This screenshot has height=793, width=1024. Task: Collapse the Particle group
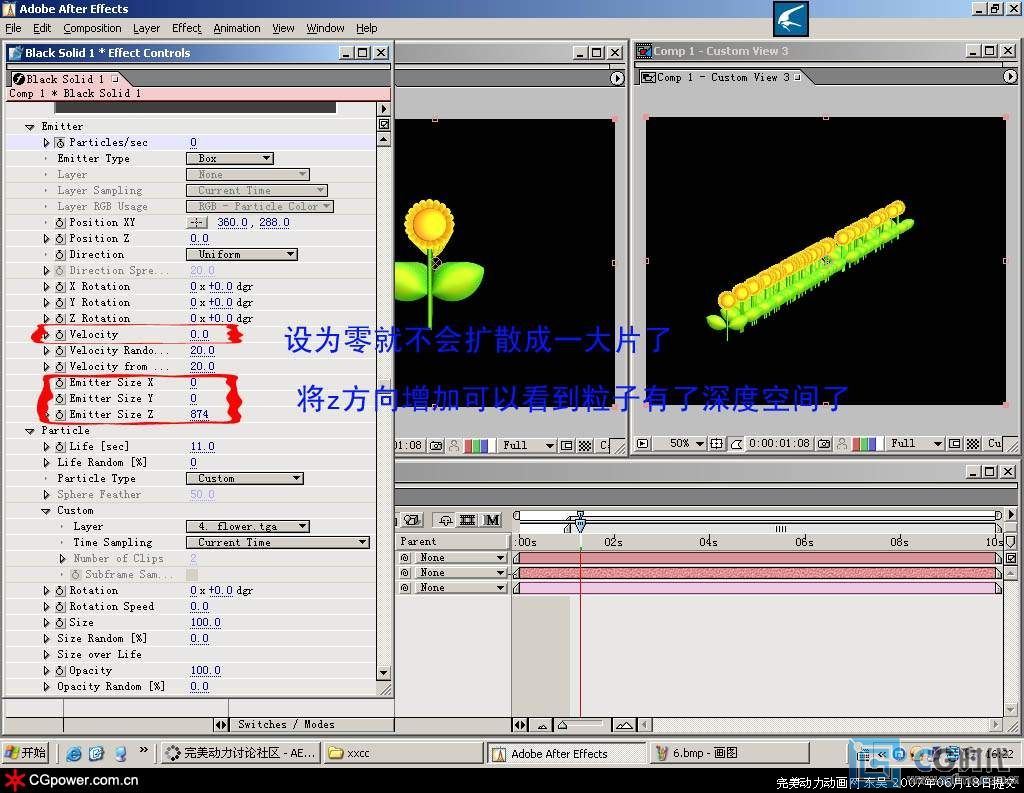tap(29, 431)
